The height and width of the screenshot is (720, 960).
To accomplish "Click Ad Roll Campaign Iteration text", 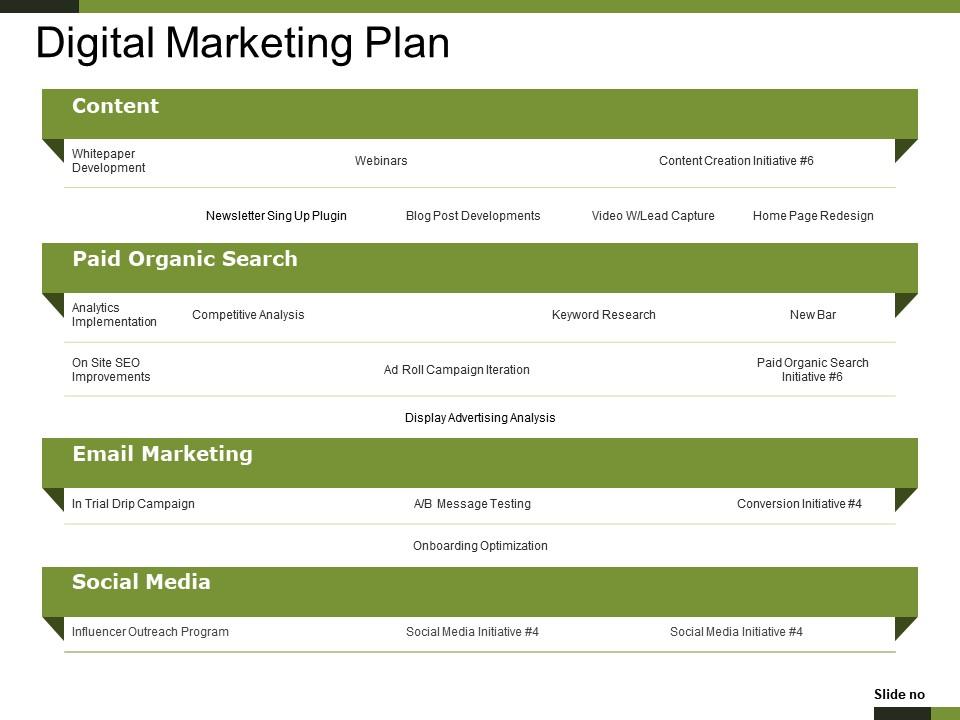I will pyautogui.click(x=456, y=370).
